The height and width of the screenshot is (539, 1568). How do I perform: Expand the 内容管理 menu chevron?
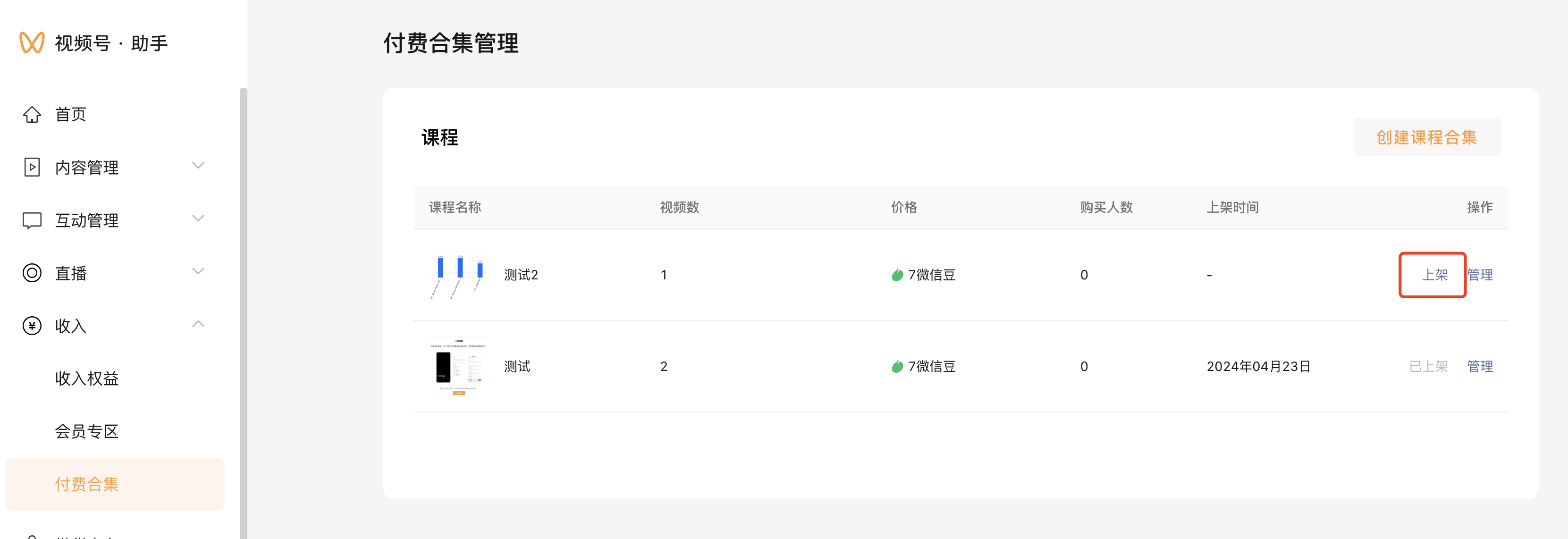(x=198, y=166)
